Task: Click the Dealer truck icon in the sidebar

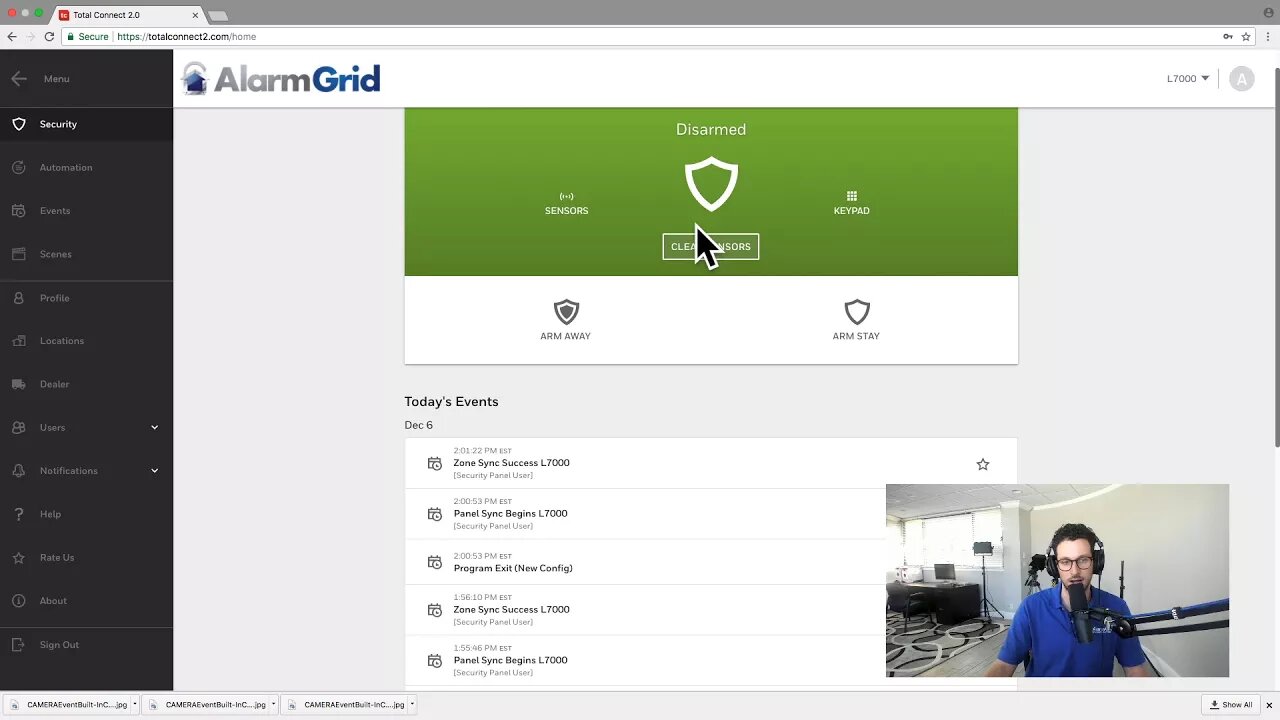Action: [19, 384]
